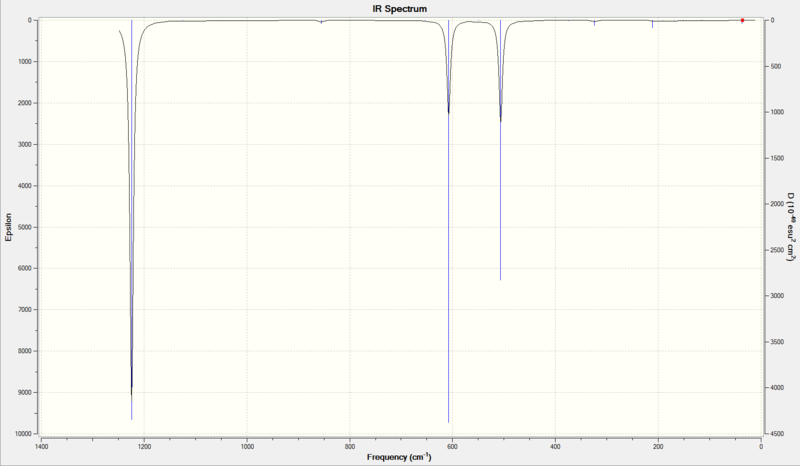Select the strongest peak line near 1220 cm-1
This screenshot has height=466, width=800.
(x=132, y=219)
